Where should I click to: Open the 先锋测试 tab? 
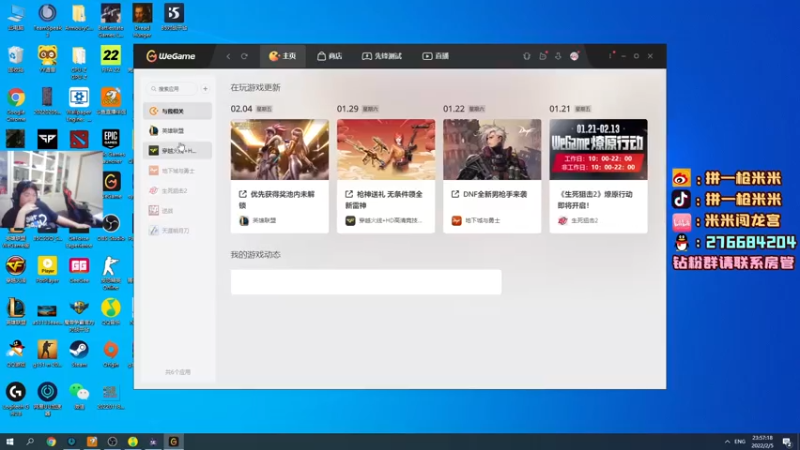382,56
